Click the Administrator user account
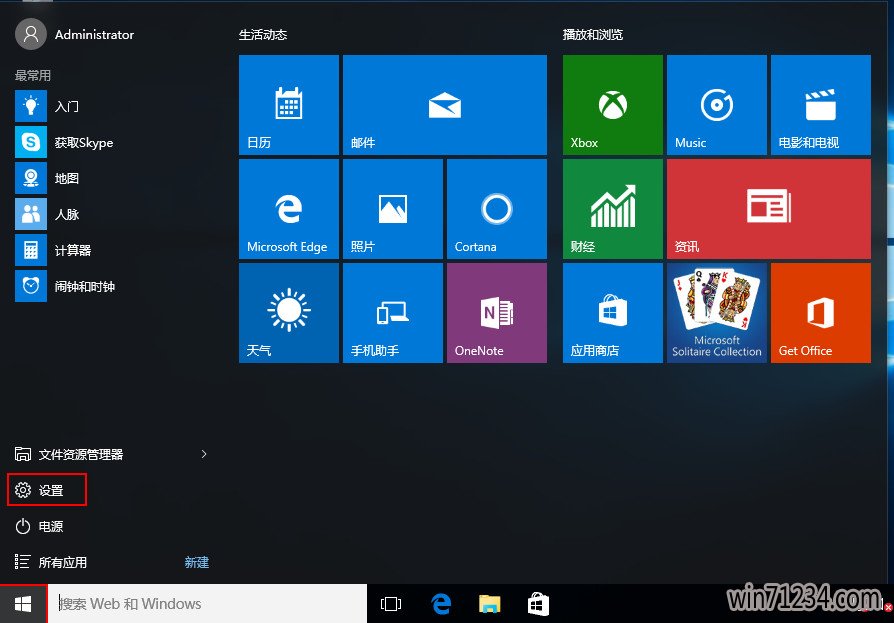894x623 pixels. pos(75,34)
